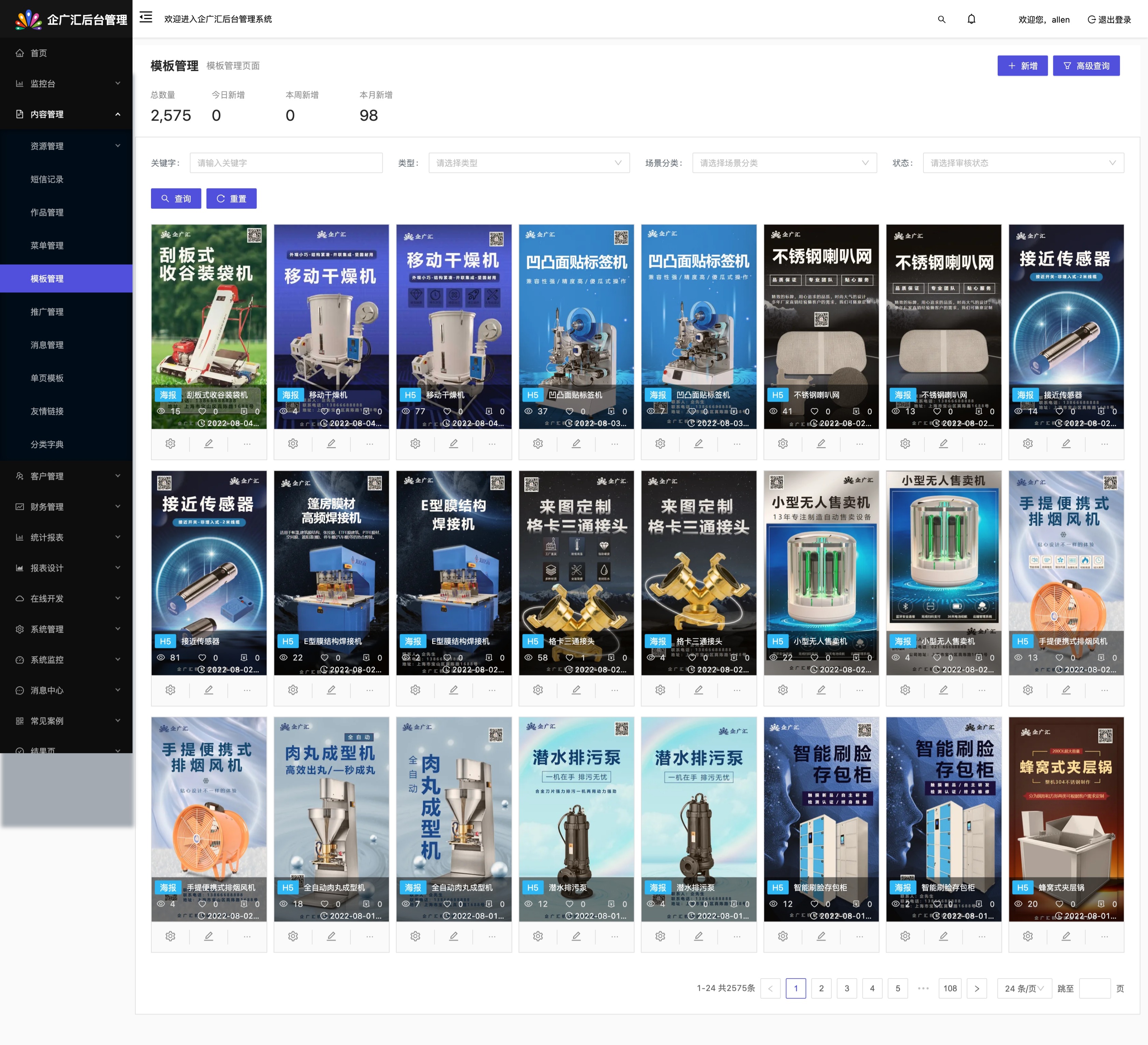This screenshot has width=1148, height=1045.
Task: Open more options under 全自动肉丸成型机 H5 card
Action: [369, 936]
